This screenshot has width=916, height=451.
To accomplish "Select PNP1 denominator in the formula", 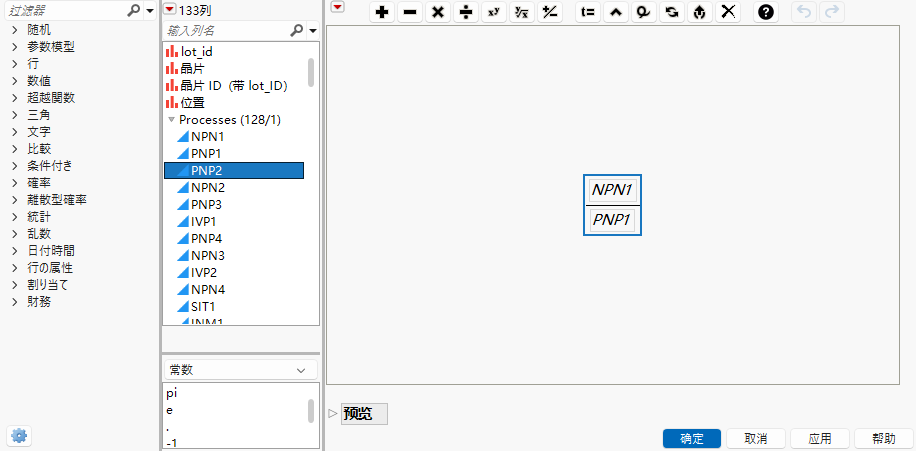I will pyautogui.click(x=612, y=220).
